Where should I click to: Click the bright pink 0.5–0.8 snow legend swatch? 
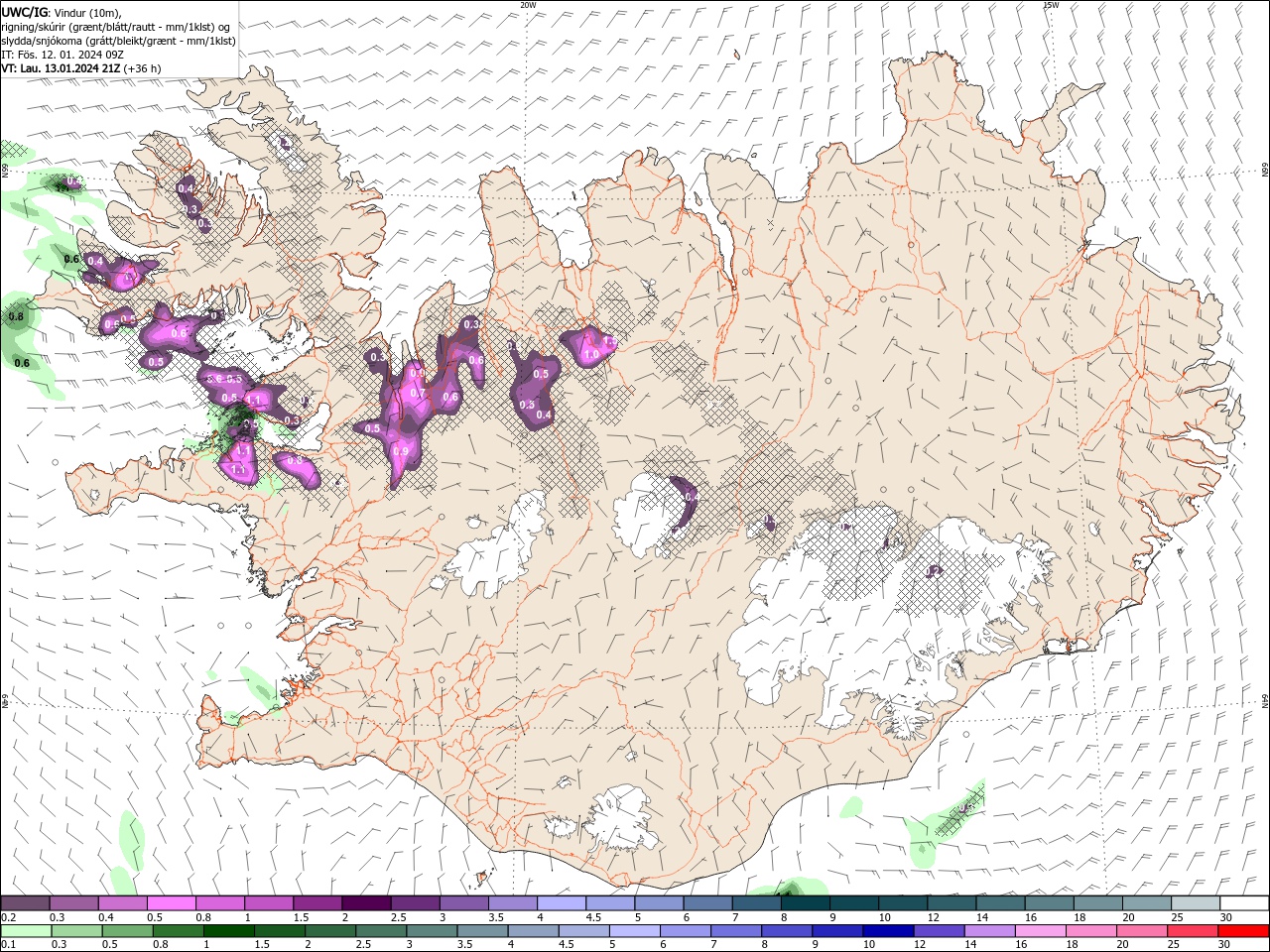(x=171, y=903)
